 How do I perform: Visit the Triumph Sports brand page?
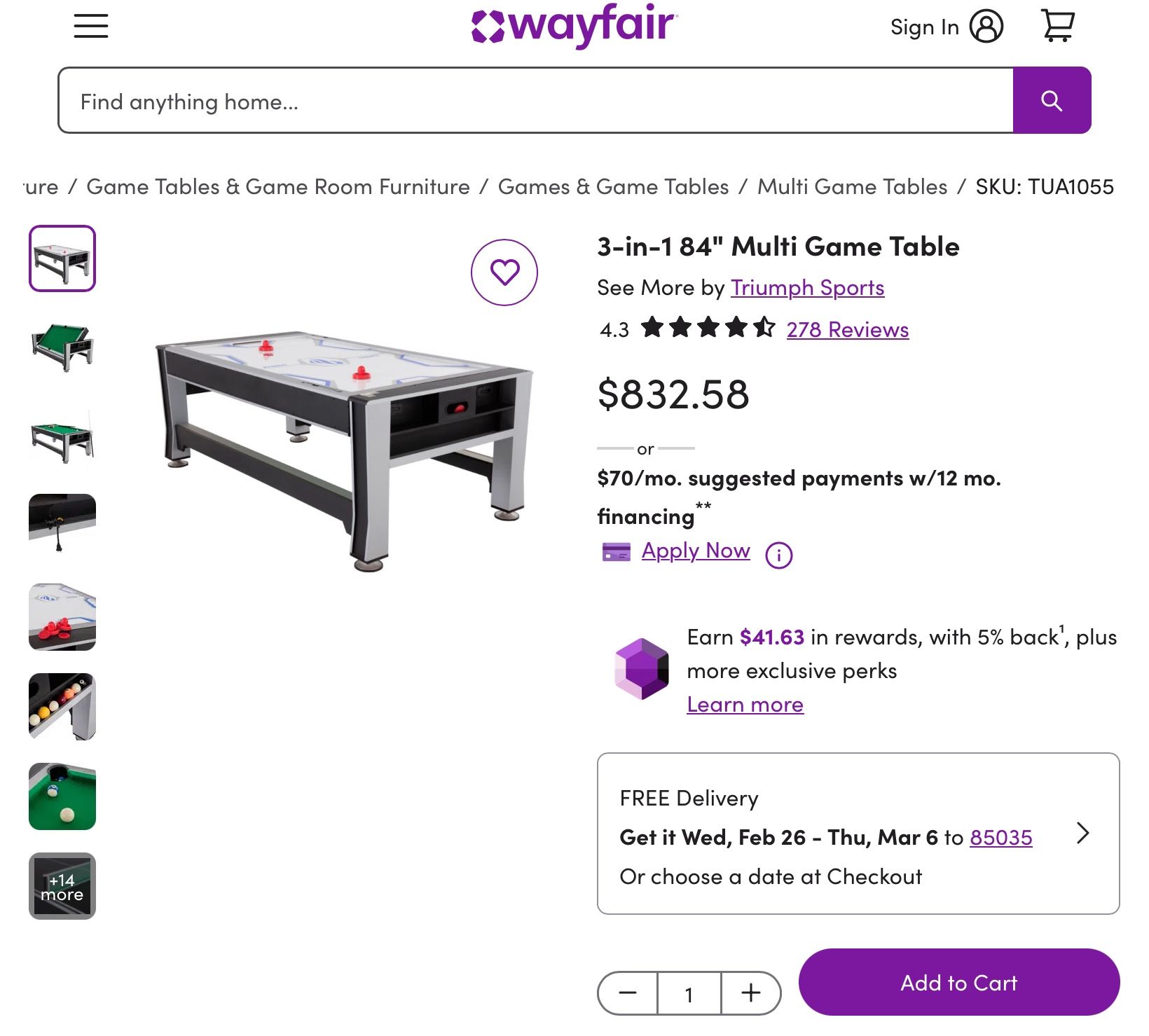point(807,288)
